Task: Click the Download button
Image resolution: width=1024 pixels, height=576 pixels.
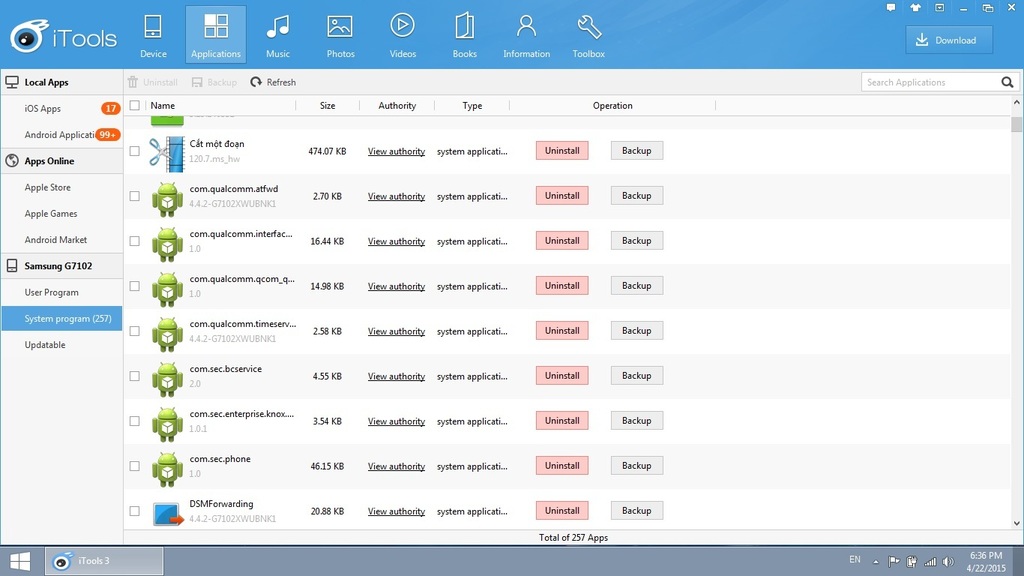Action: [x=949, y=40]
